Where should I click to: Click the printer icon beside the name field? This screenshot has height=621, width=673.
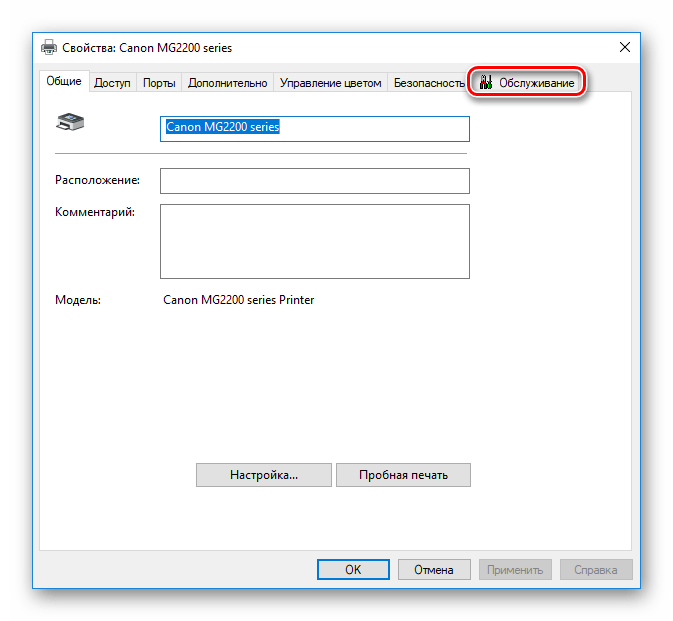(x=72, y=123)
